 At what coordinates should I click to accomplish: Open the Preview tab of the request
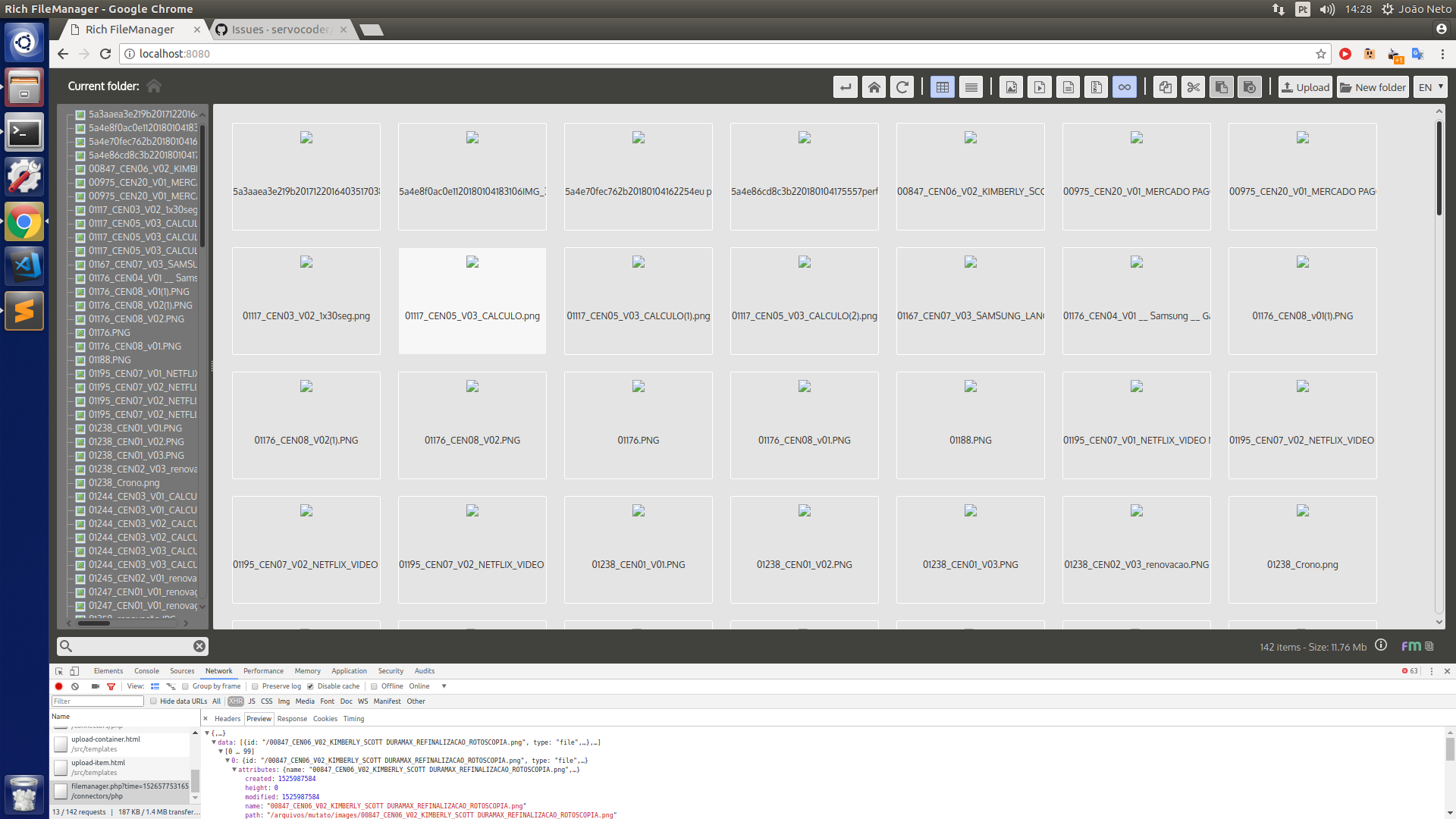tap(259, 718)
